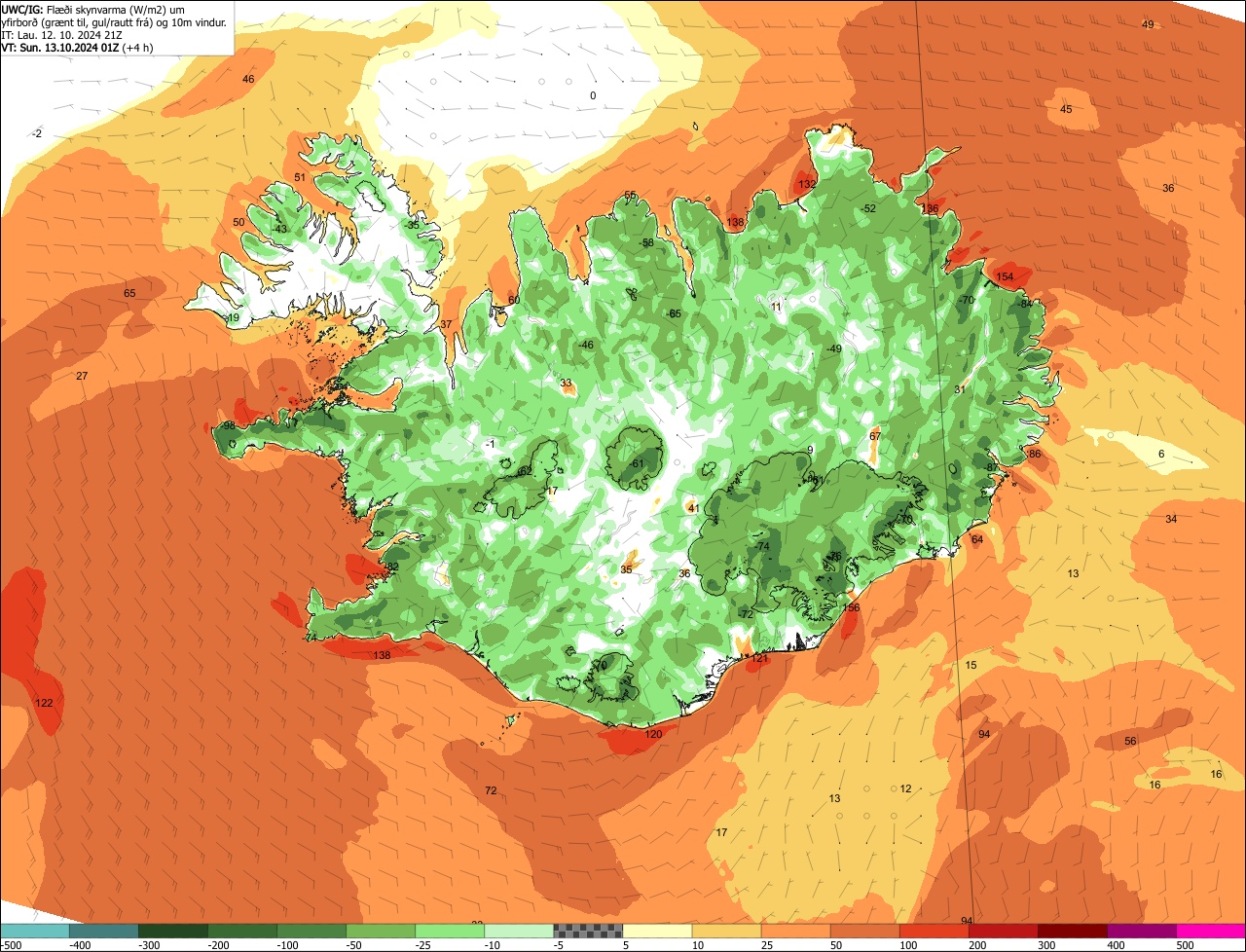Click the value '82' on the Reykjanes area
1246x952 pixels.
point(392,567)
